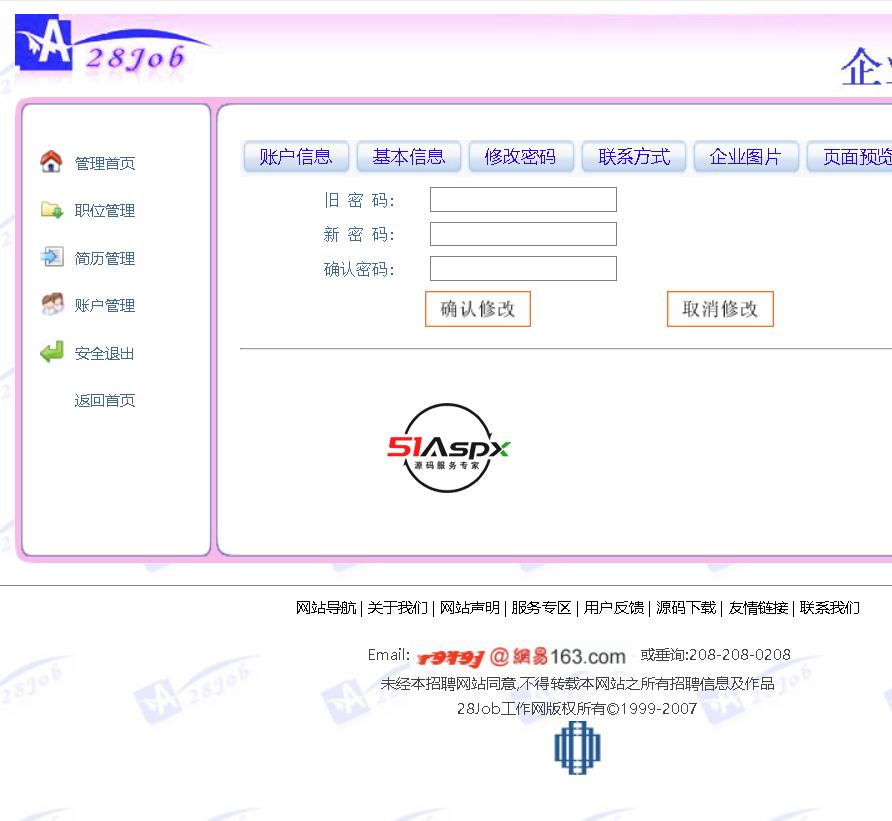Image resolution: width=892 pixels, height=821 pixels.
Task: Click the 确认密码 label text
Action: tap(360, 269)
